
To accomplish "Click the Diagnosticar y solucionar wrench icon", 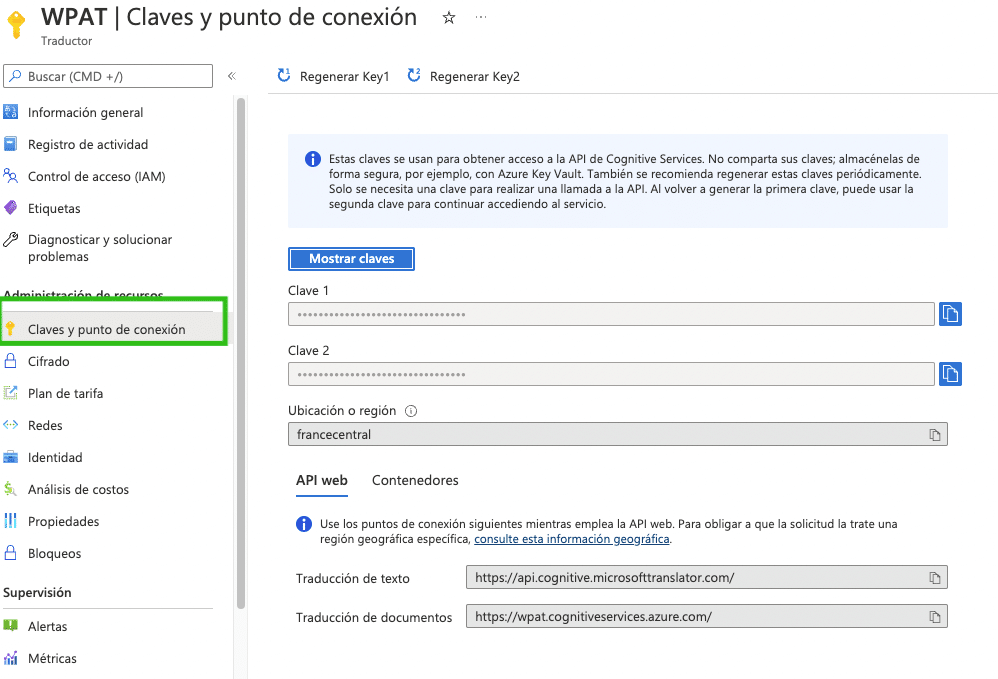I will tap(11, 240).
